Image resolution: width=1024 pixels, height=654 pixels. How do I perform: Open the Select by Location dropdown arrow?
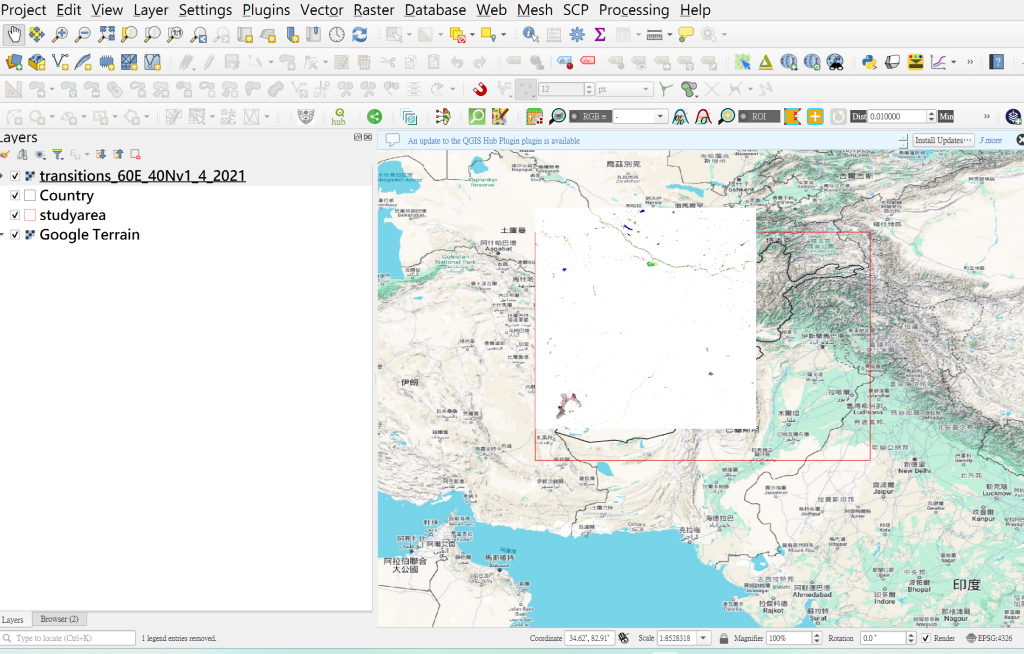tap(504, 35)
